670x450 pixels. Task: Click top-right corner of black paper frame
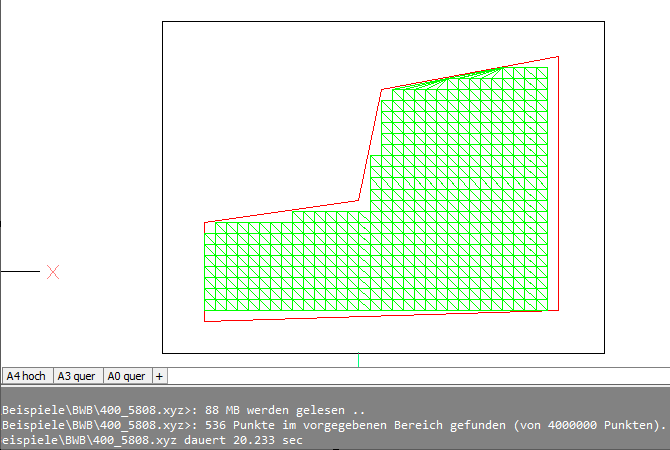pos(605,23)
